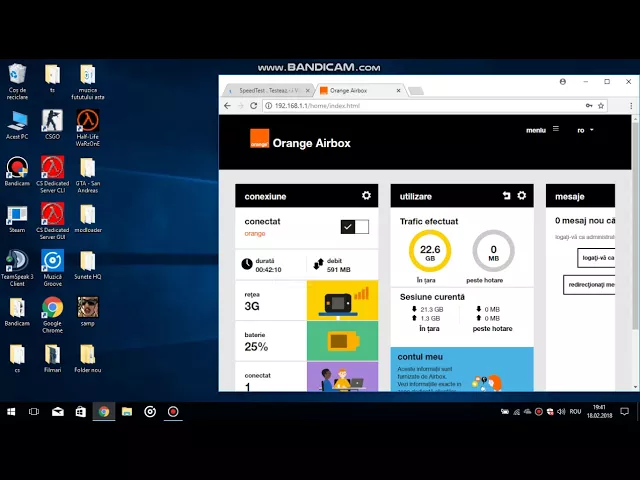This screenshot has width=640, height=480.
Task: Click the volume speaker tray icon
Action: click(561, 411)
